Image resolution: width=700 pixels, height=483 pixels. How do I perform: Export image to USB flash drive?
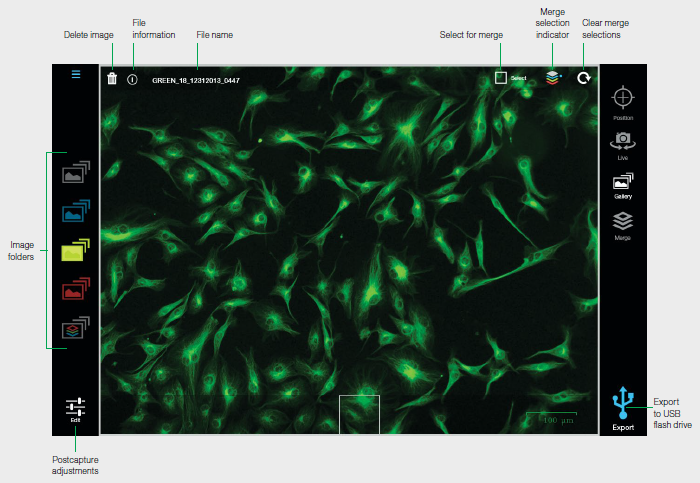click(x=623, y=405)
